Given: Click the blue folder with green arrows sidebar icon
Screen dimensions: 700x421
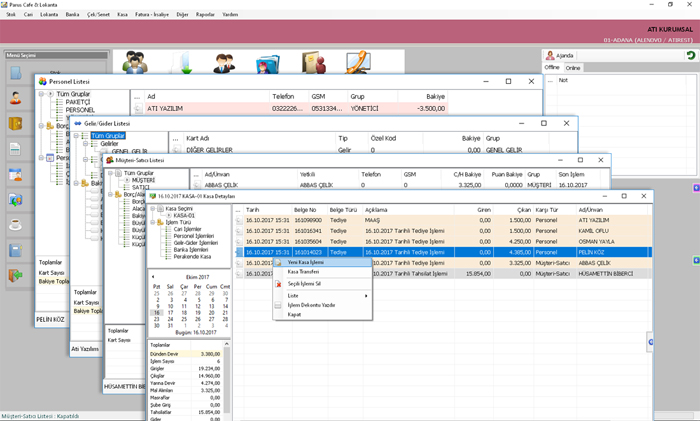Looking at the screenshot, I should pos(16,200).
